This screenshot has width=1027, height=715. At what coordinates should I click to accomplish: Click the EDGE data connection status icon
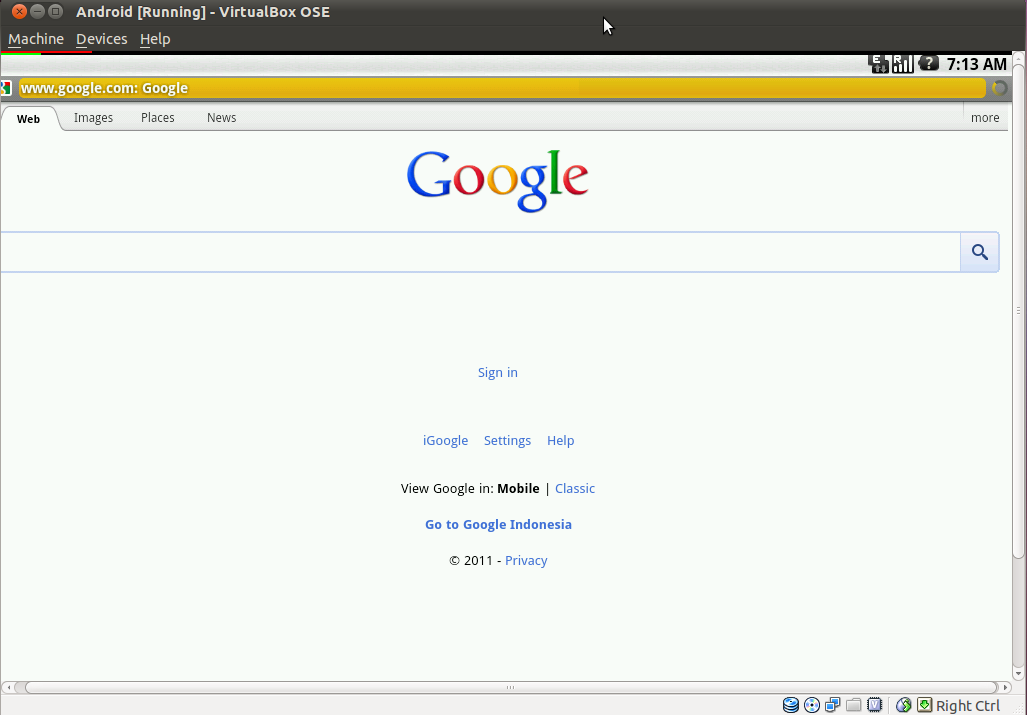(x=879, y=64)
